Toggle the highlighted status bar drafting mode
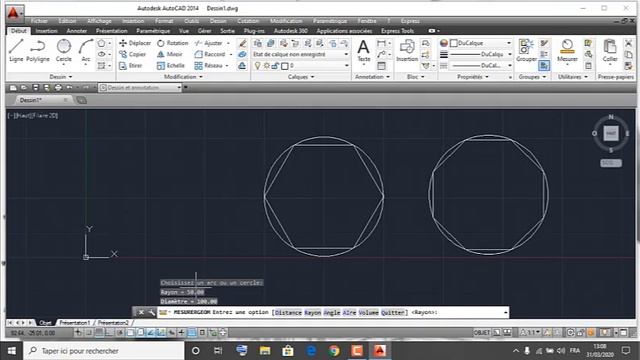 click(191, 333)
